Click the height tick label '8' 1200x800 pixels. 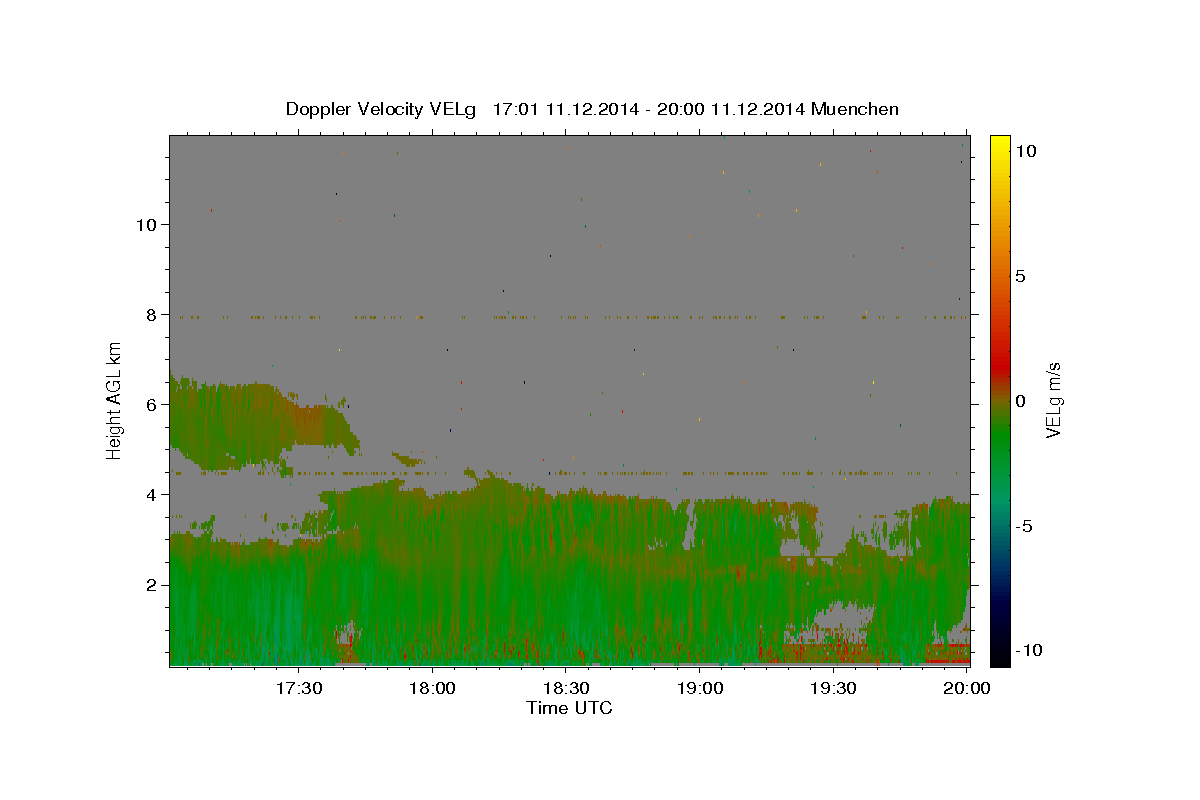pos(153,314)
